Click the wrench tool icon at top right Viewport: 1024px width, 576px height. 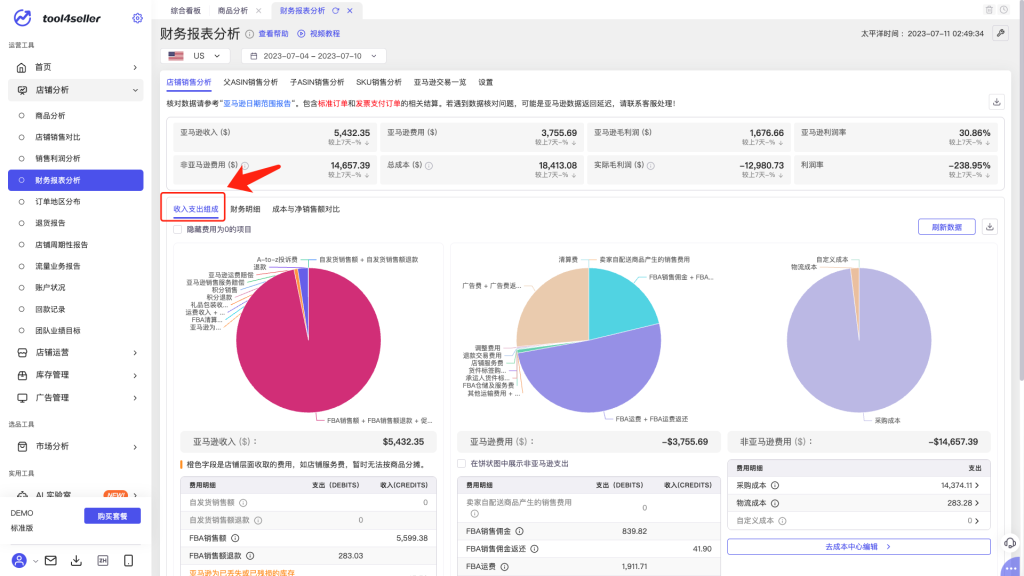click(x=1000, y=33)
